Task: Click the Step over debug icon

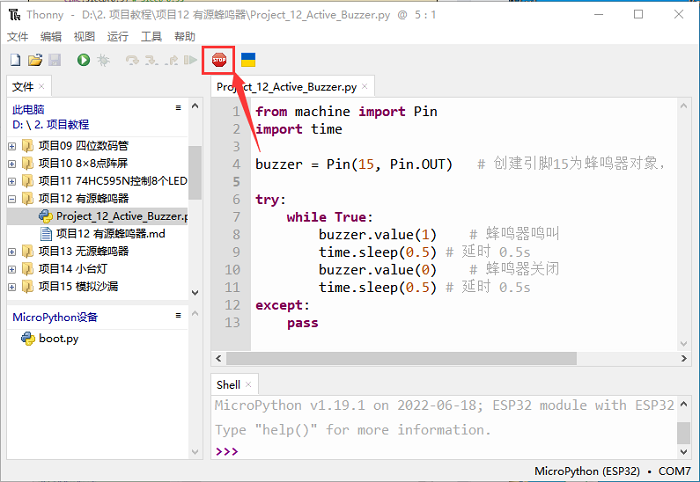Action: 132,61
